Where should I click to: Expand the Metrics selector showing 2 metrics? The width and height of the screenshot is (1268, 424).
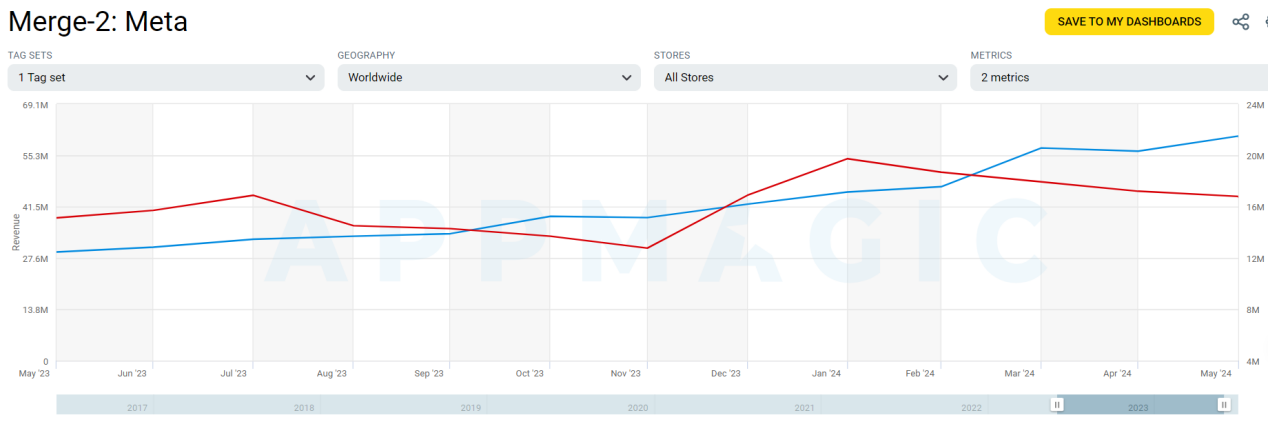(x=1115, y=77)
